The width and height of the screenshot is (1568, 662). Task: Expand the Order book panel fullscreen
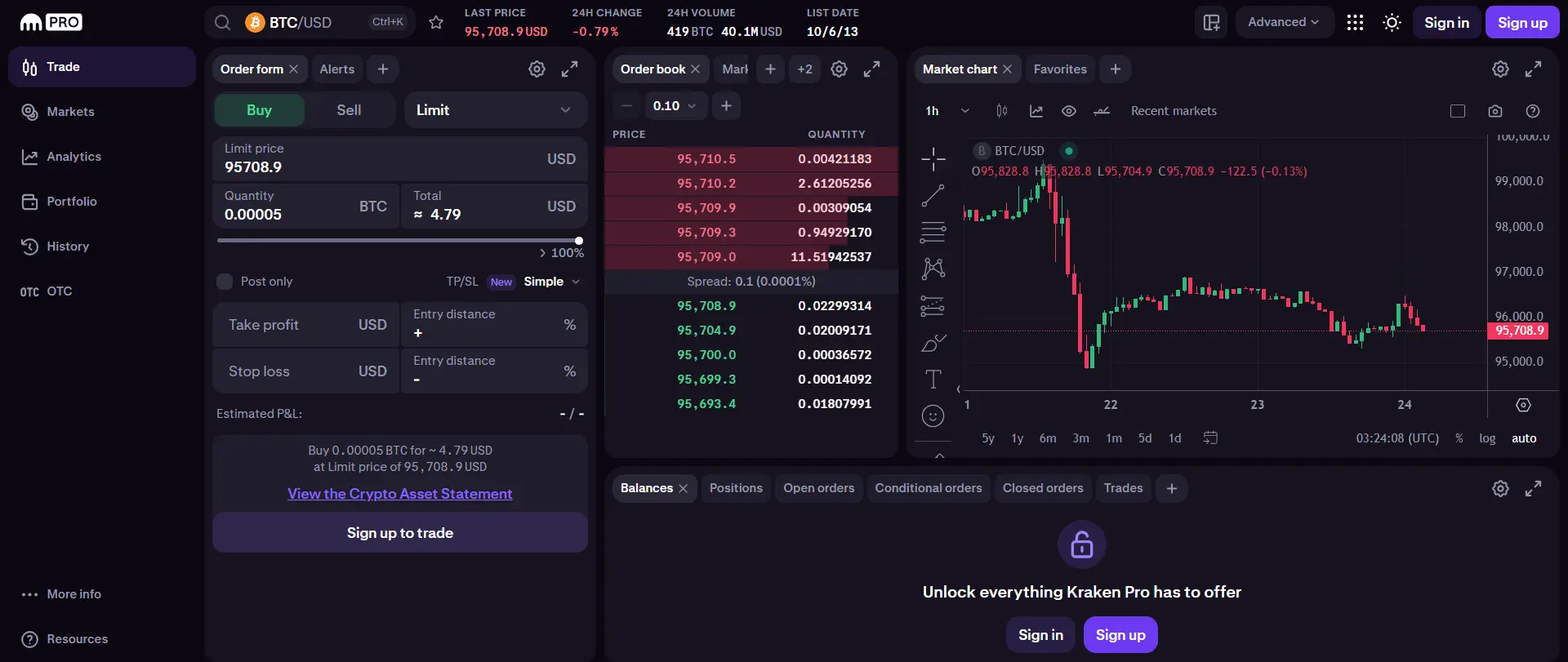pyautogui.click(x=871, y=69)
